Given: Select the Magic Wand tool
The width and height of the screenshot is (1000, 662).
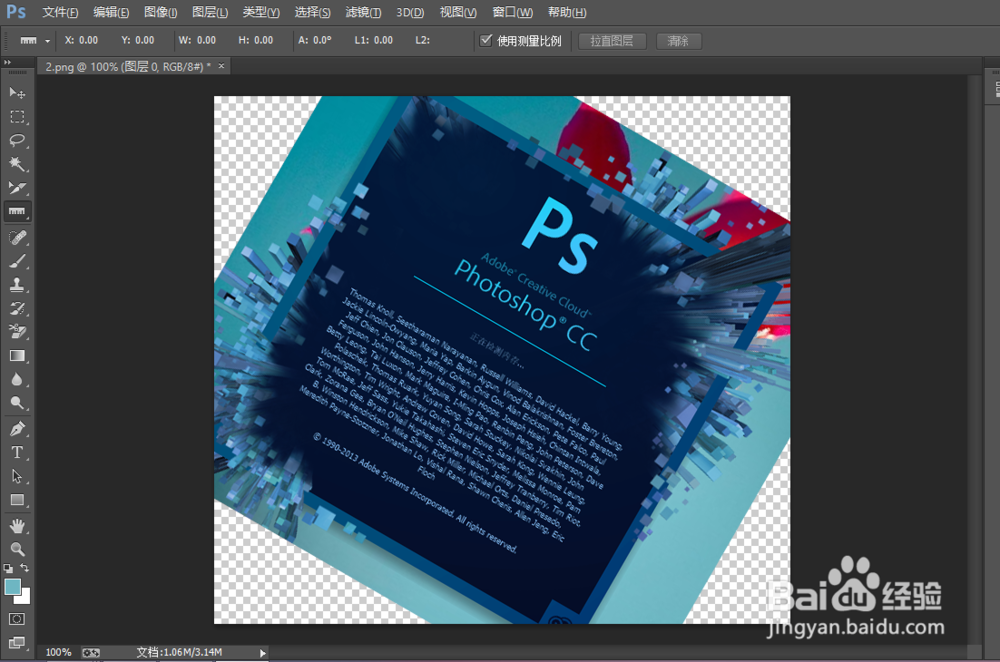Looking at the screenshot, I should coord(17,164).
